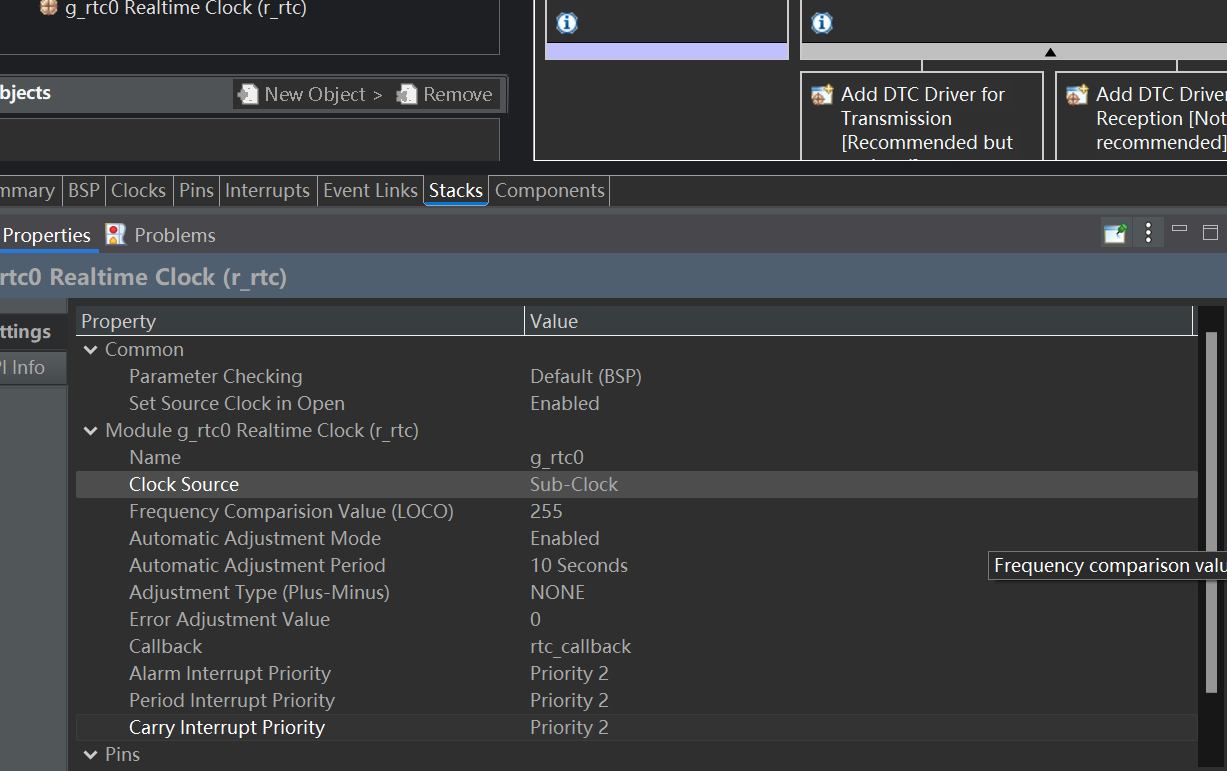Image resolution: width=1227 pixels, height=771 pixels.
Task: Click the info icon above Add DTC Driver for Transmission
Action: (822, 23)
